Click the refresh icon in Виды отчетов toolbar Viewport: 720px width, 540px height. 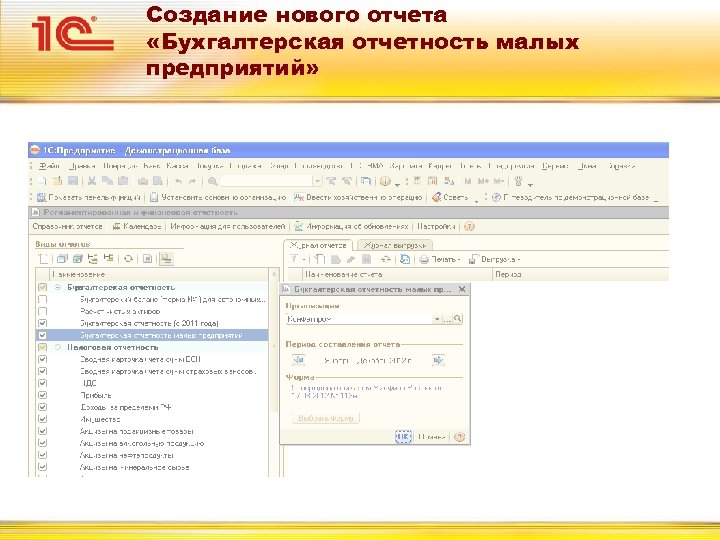point(129,259)
